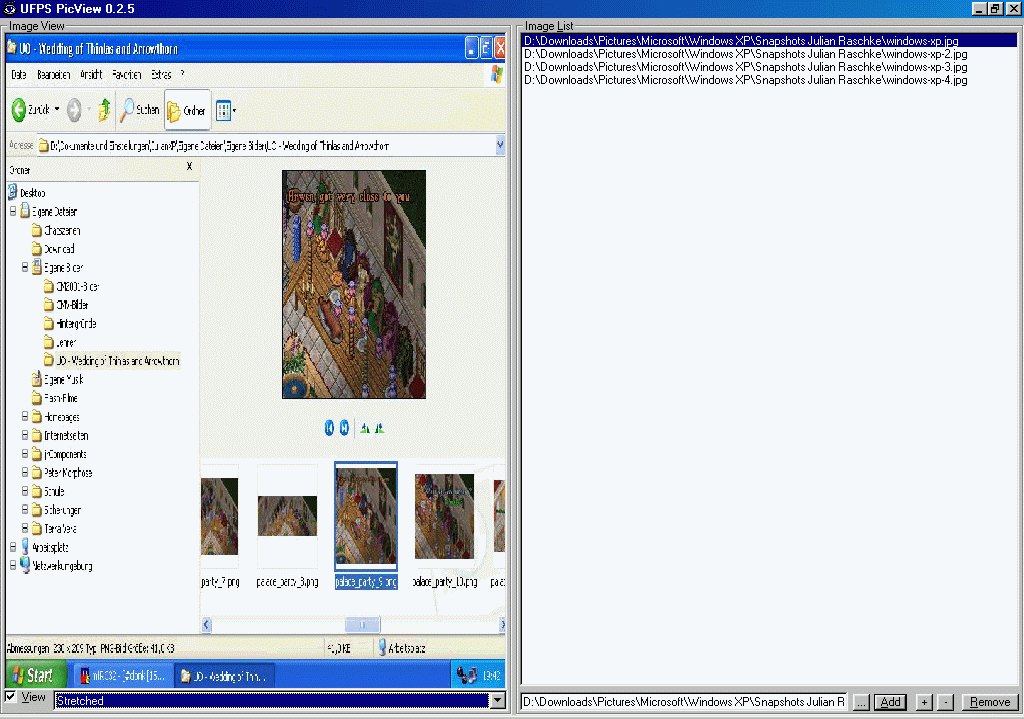Click the Add button

click(x=890, y=702)
